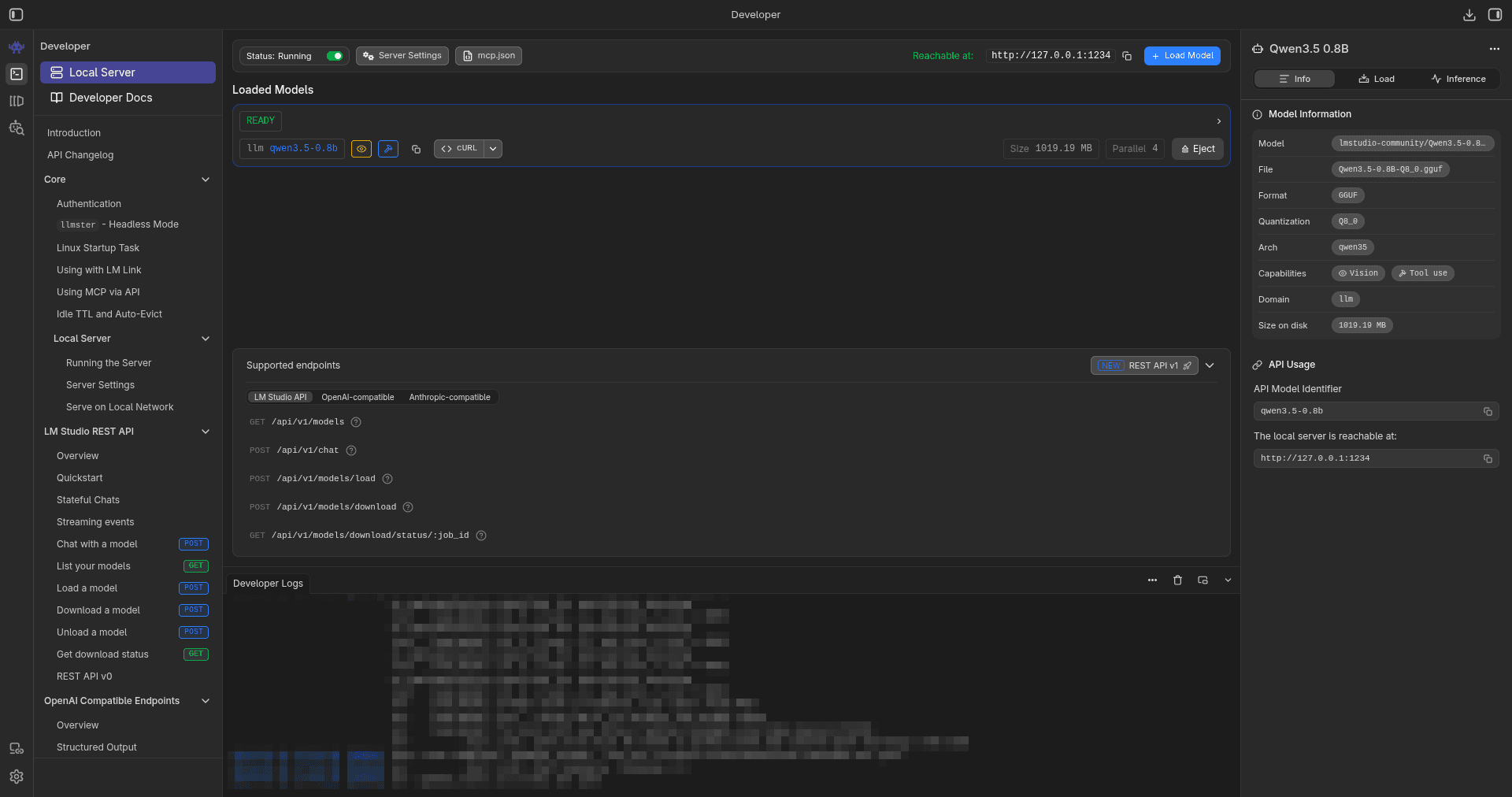Click the Load Model button

pyautogui.click(x=1182, y=56)
